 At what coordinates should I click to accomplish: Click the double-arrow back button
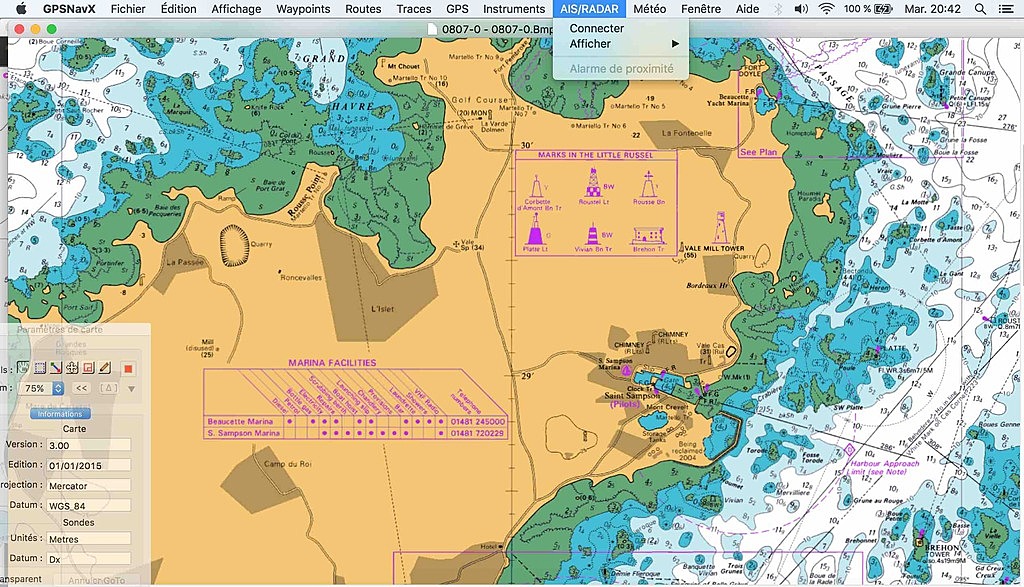coord(81,388)
